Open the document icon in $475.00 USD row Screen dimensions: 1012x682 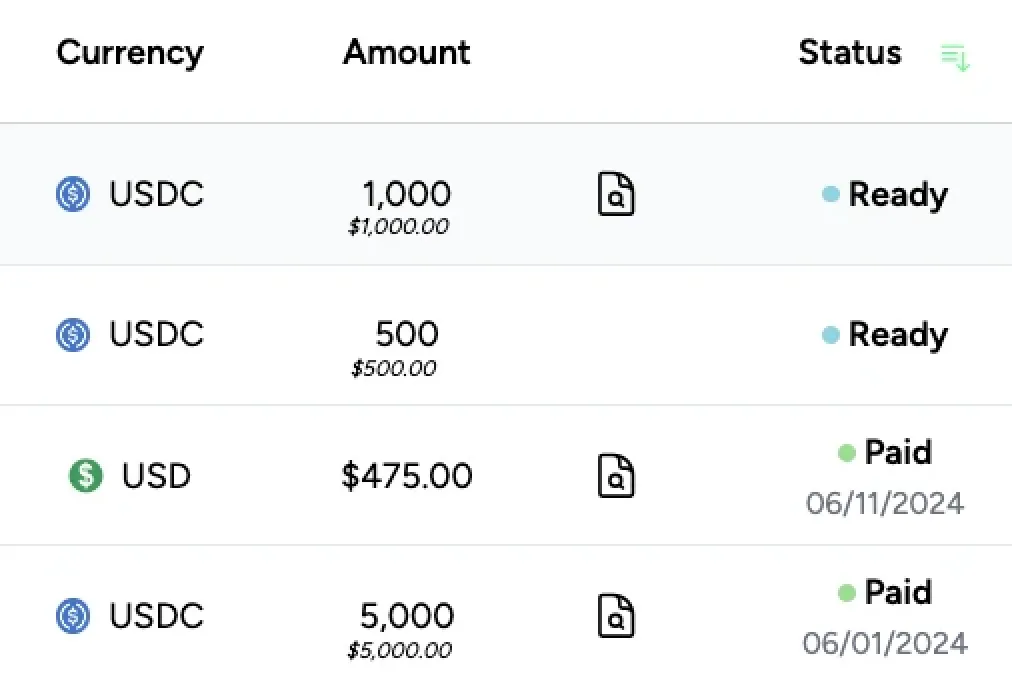pyautogui.click(x=616, y=475)
